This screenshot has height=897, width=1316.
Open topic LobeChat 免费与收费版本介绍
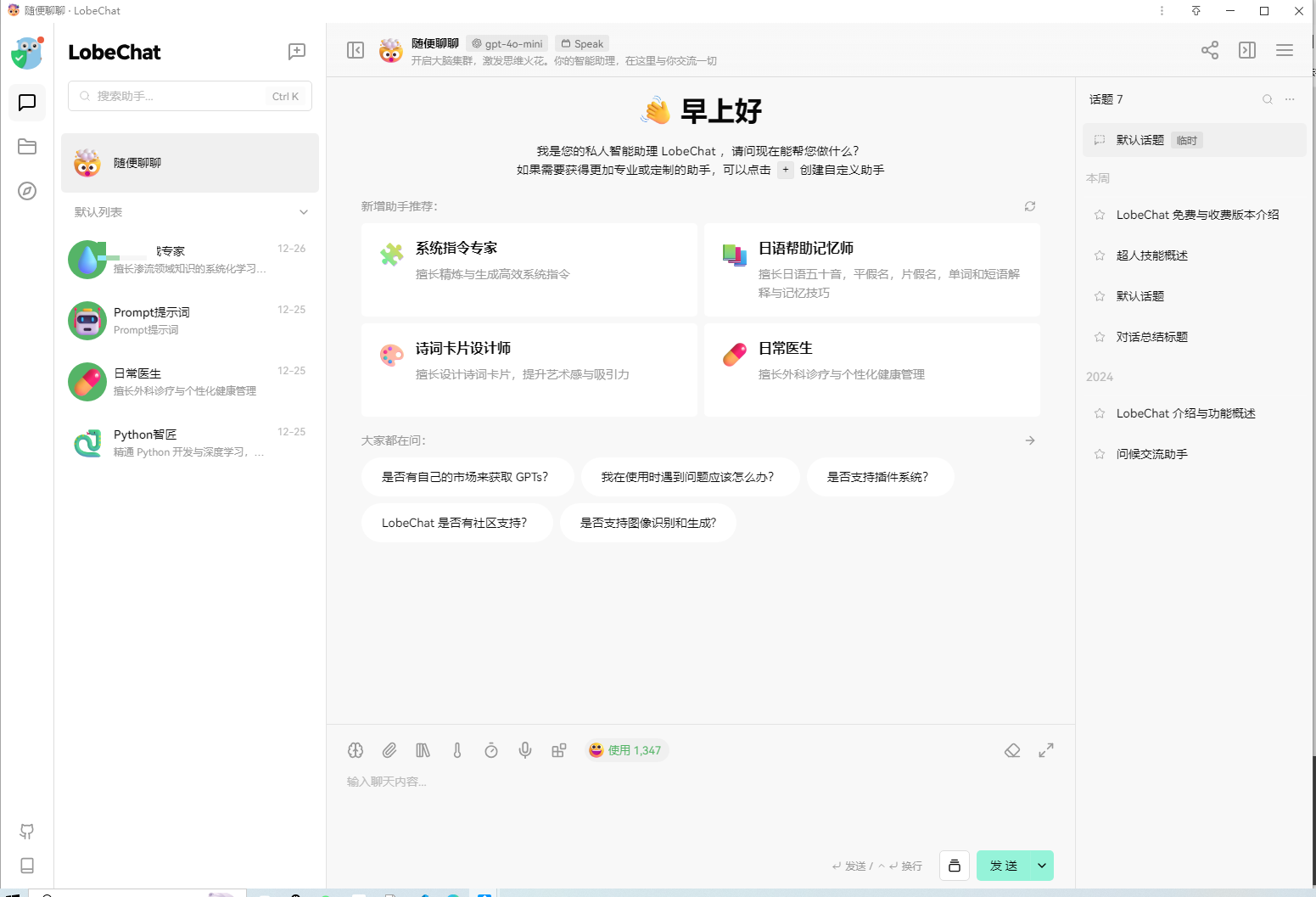(x=1195, y=215)
